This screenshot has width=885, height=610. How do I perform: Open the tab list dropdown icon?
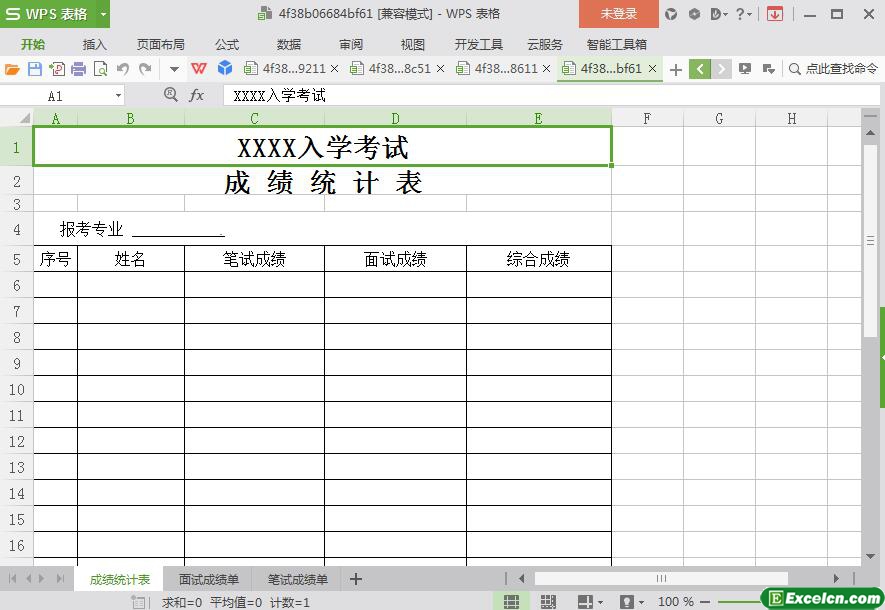click(x=768, y=69)
